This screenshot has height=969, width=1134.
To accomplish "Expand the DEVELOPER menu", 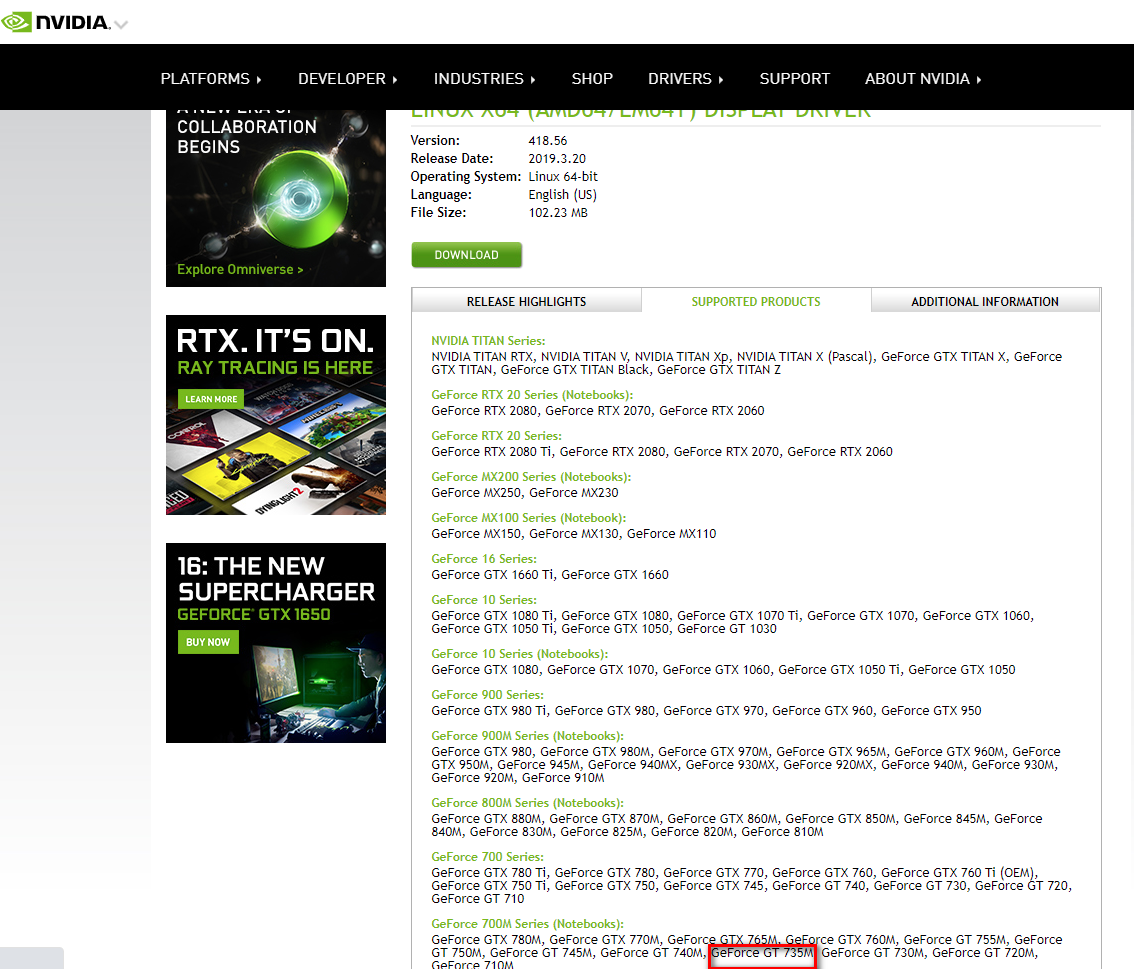I will click(x=348, y=79).
